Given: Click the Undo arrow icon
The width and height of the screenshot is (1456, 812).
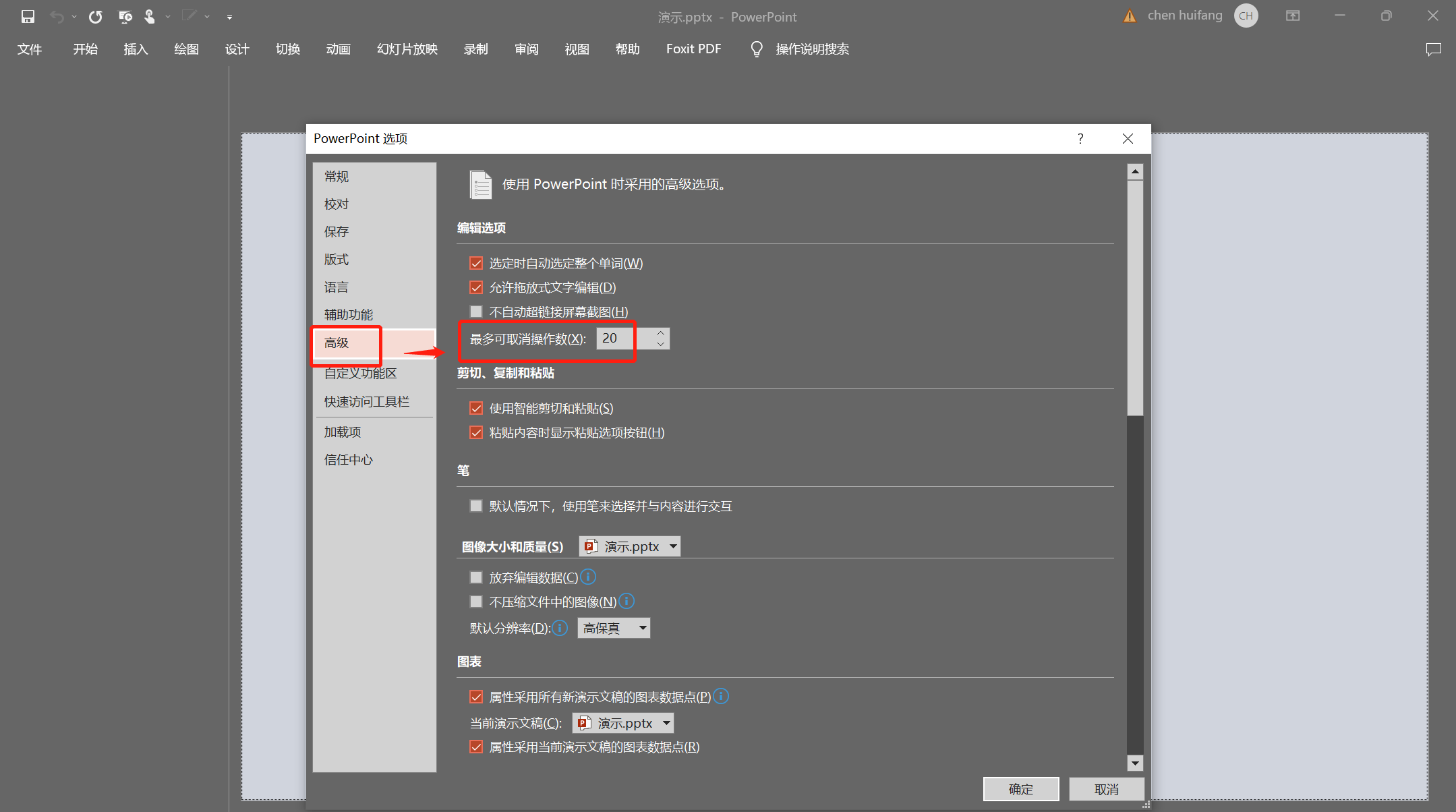Looking at the screenshot, I should pos(57,16).
